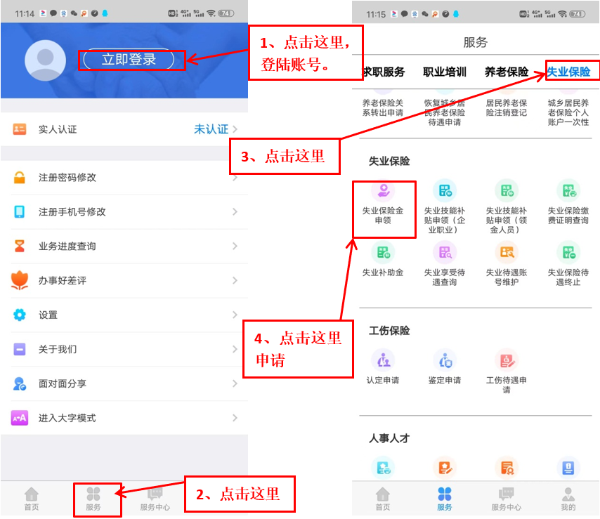Image resolution: width=600 pixels, height=519 pixels.
Task: Tap the profile avatar placeholder
Action: [45, 61]
